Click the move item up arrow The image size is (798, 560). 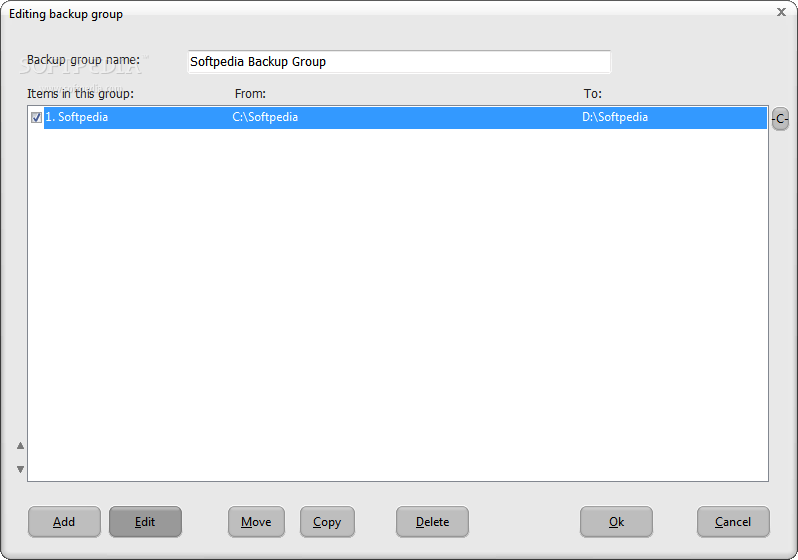(x=20, y=446)
